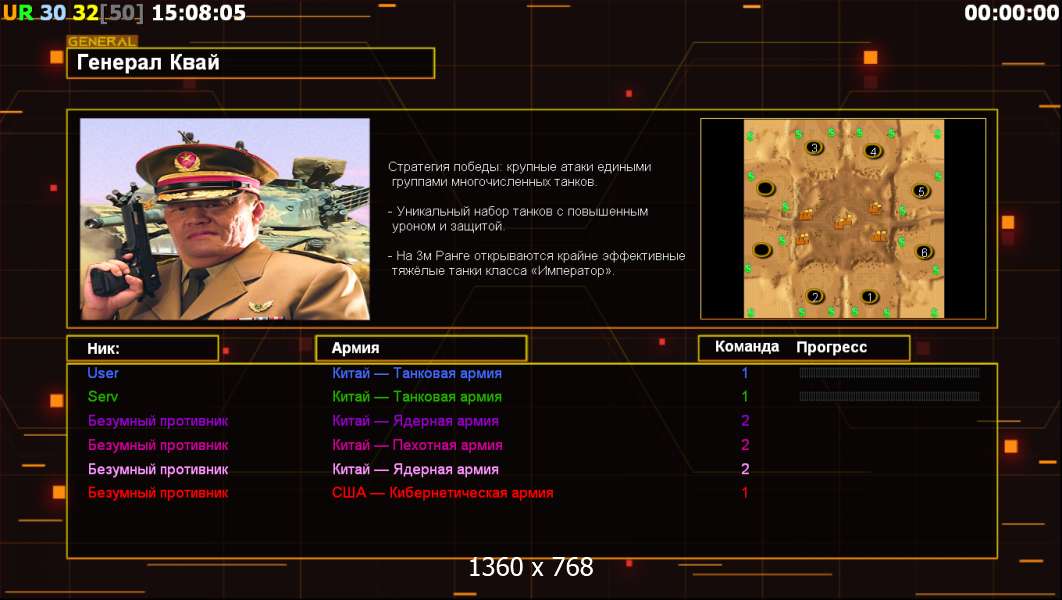The height and width of the screenshot is (600, 1062).
Task: Click the unnumbered lower-left start position marker
Action: coord(762,251)
